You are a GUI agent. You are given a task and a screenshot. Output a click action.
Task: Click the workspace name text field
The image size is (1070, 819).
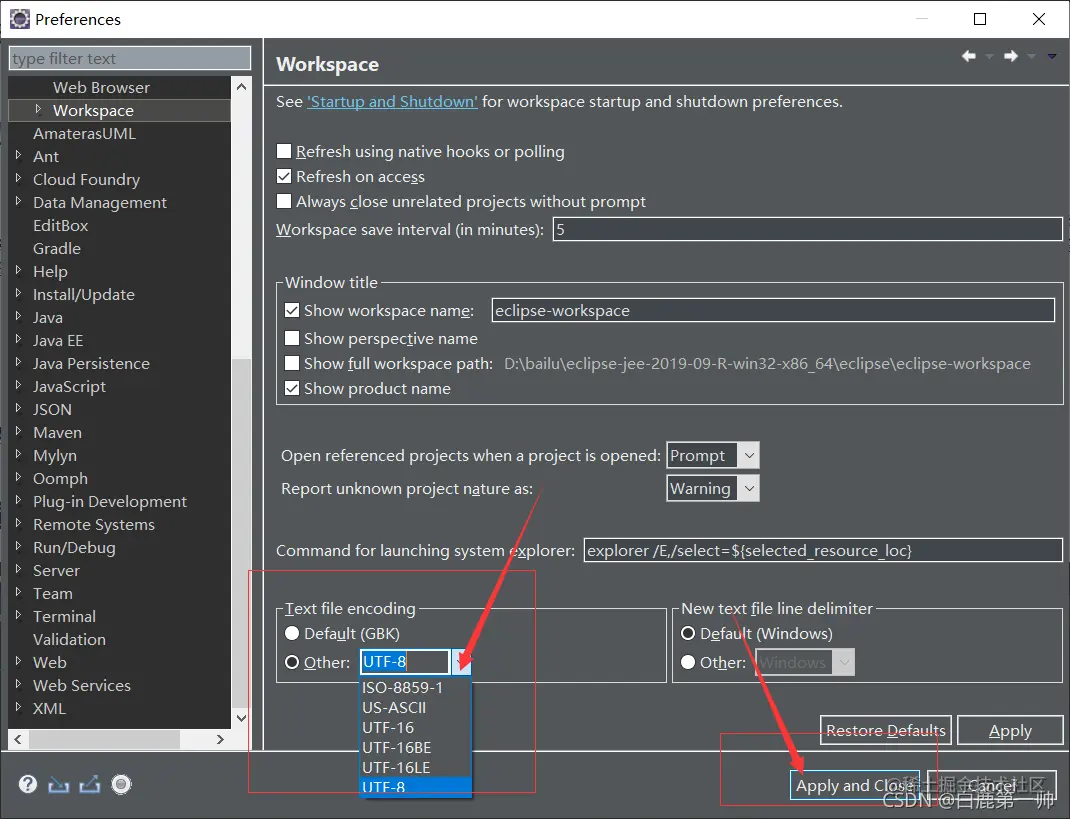(x=773, y=311)
